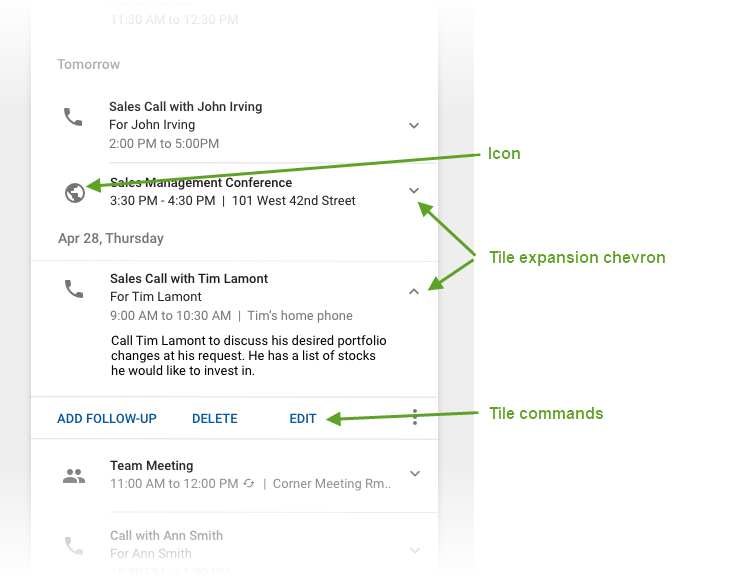Viewport: 750px width, 577px height.
Task: Click the EDIT command
Action: pyautogui.click(x=303, y=419)
